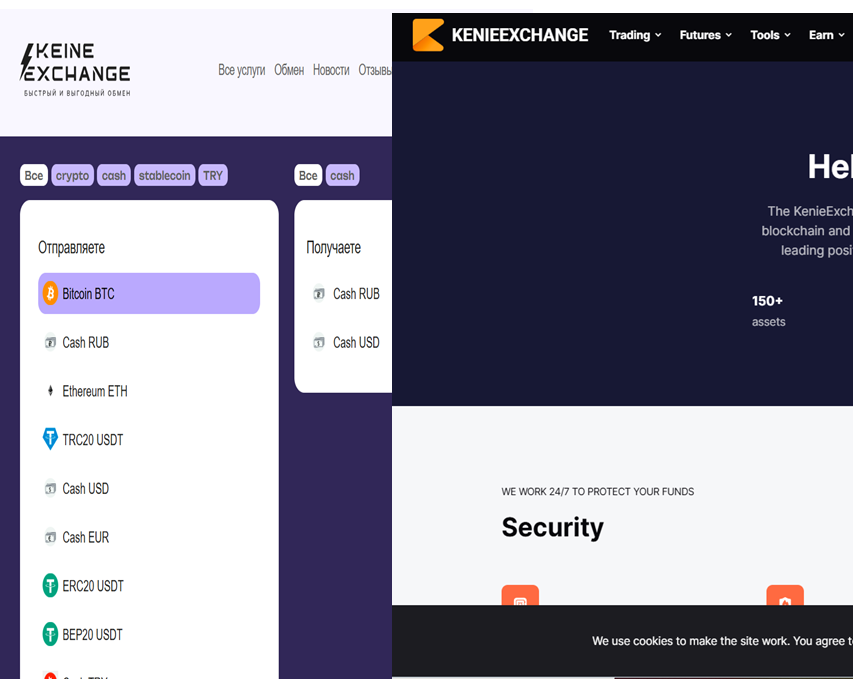Viewport: 853px width, 679px height.
Task: Click the BEP20 USDT green tether icon
Action: point(50,634)
